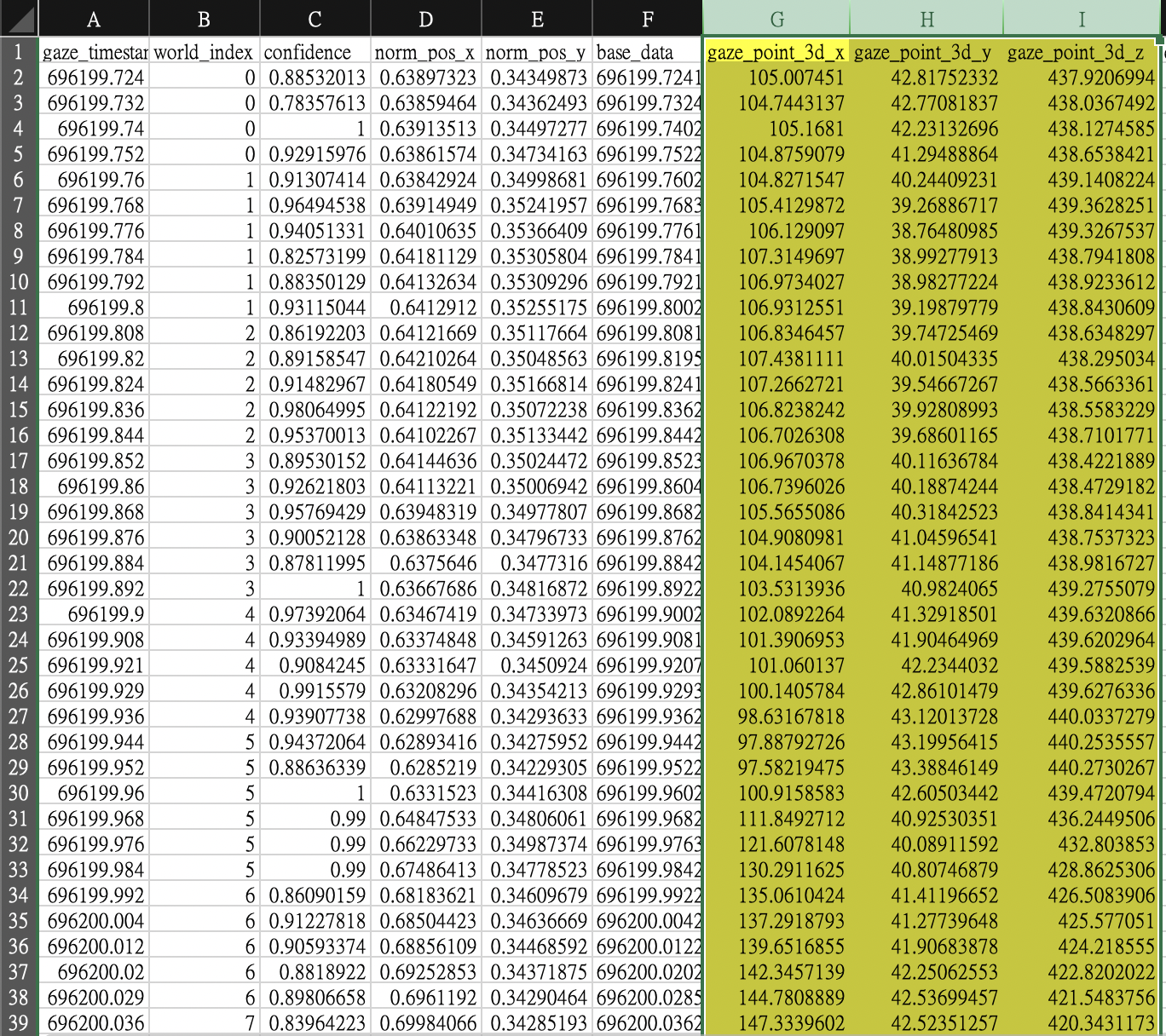The image size is (1166, 1036).
Task: Select cell with value 40.9824065
Action: click(926, 589)
